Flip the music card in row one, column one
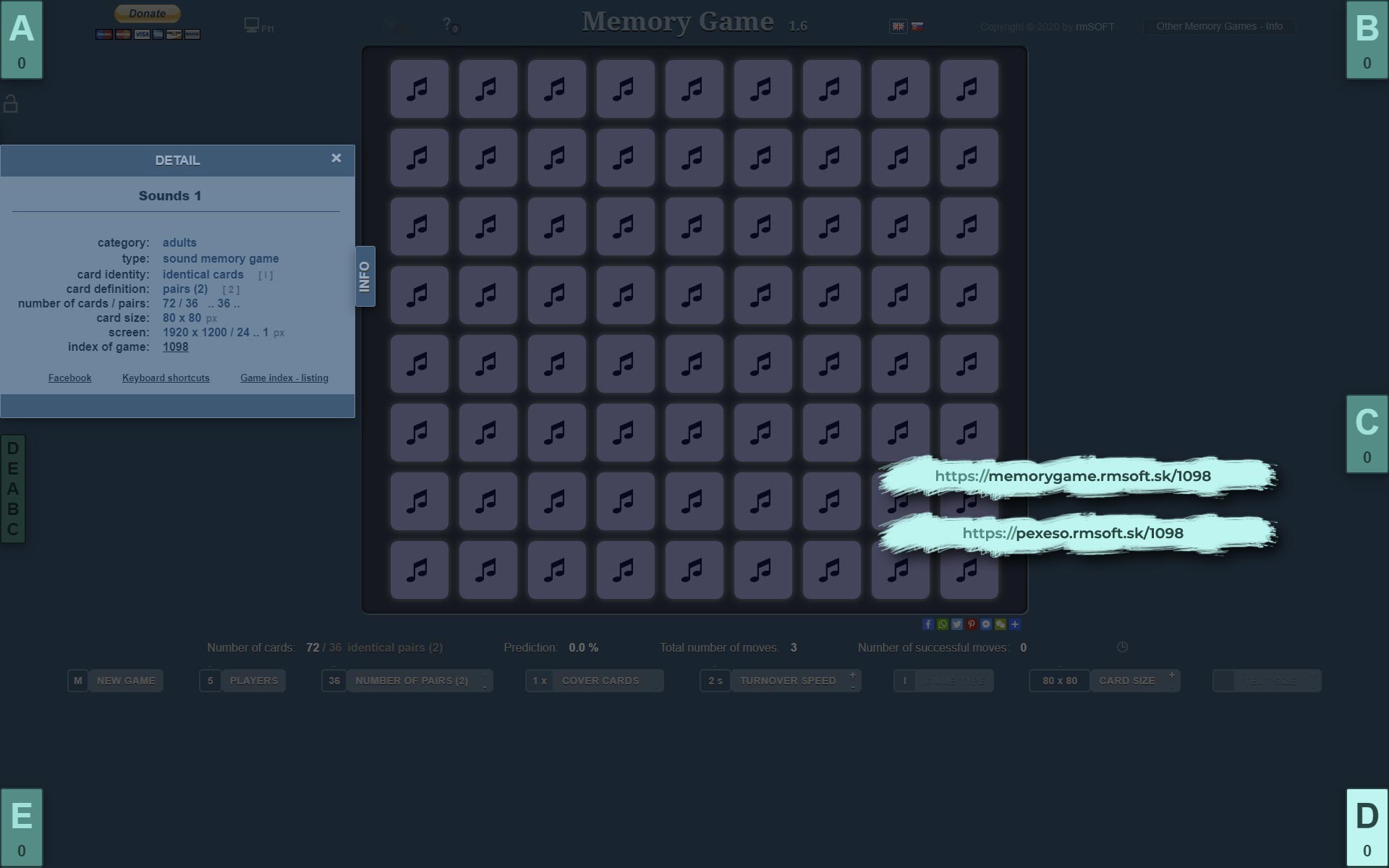 pyautogui.click(x=420, y=89)
